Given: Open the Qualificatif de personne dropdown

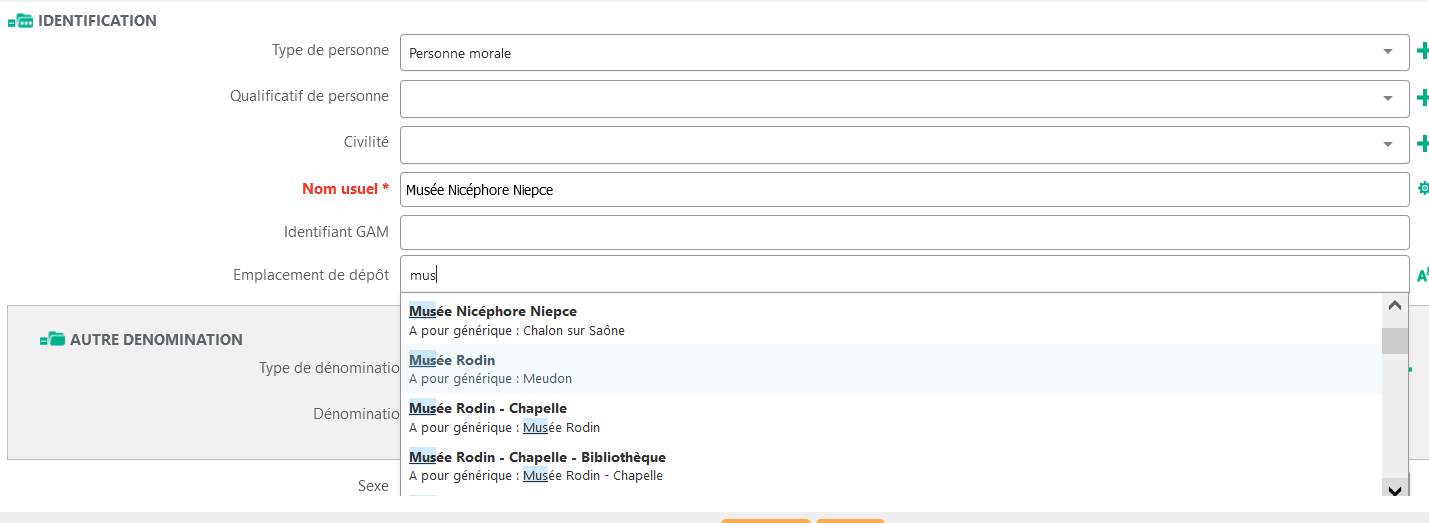Looking at the screenshot, I should click(1387, 98).
